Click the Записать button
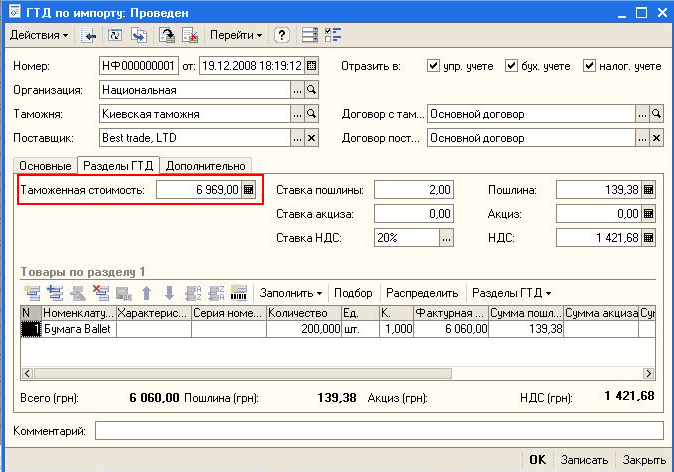Viewport: 674px width, 472px height. tap(584, 460)
